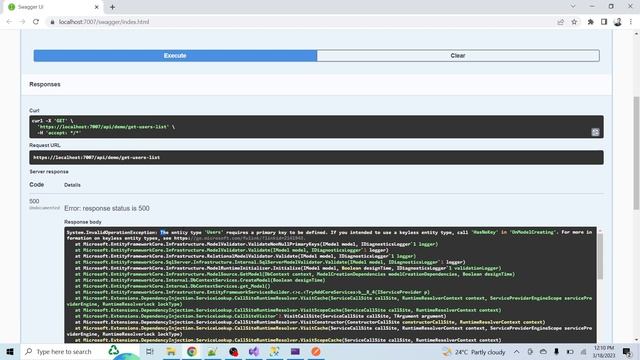Open the clock showing 12:10 PM
640x360 pixels.
click(x=604, y=352)
